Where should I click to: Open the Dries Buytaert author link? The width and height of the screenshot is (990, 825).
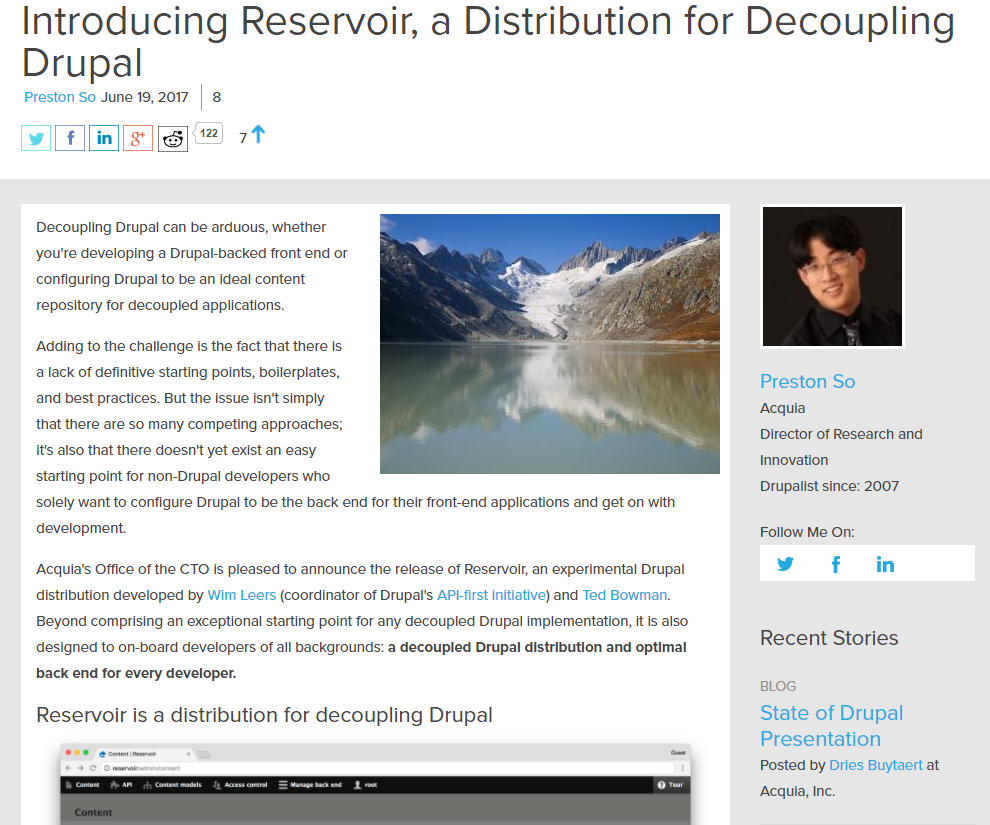tap(876, 765)
